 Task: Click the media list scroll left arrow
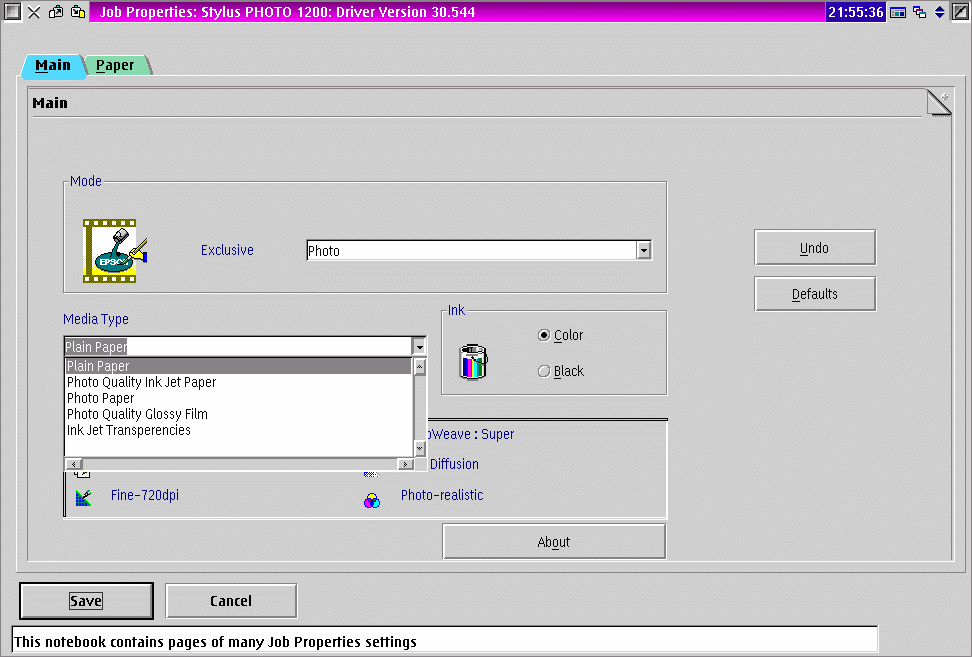click(73, 464)
